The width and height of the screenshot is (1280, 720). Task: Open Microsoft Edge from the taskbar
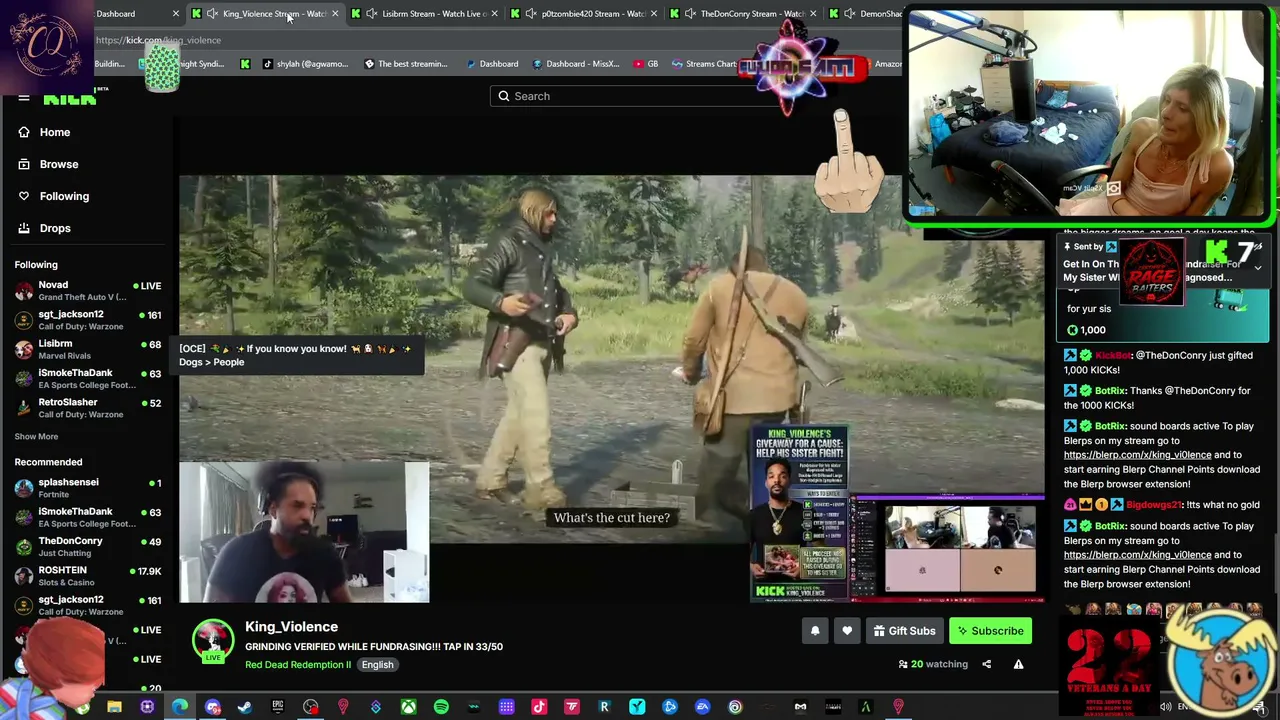pyautogui.click(x=179, y=708)
